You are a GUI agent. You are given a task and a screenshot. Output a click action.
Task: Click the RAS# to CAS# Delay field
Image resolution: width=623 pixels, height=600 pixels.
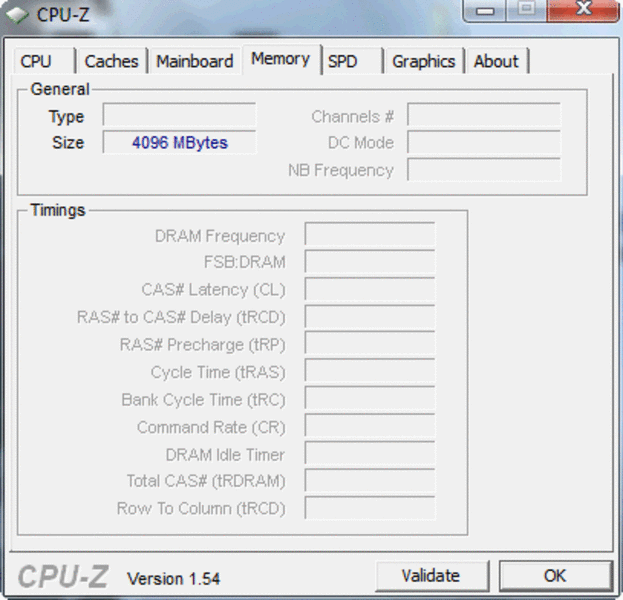click(370, 317)
